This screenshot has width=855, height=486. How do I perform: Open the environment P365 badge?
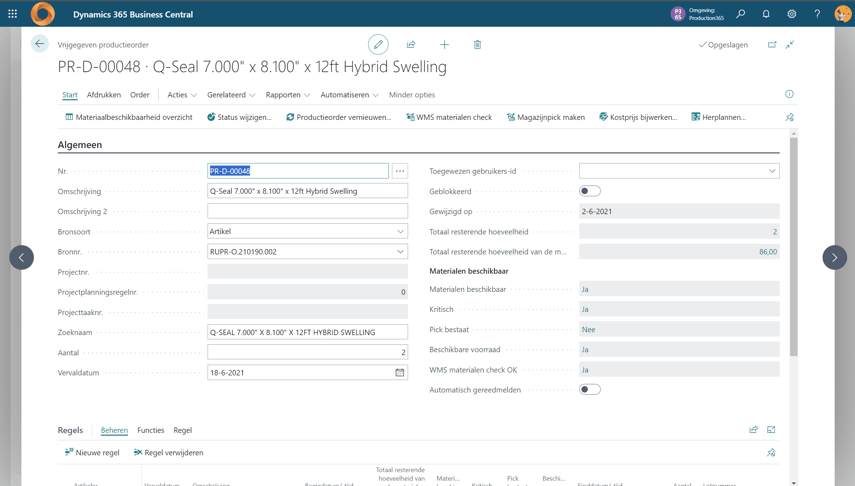click(x=678, y=14)
